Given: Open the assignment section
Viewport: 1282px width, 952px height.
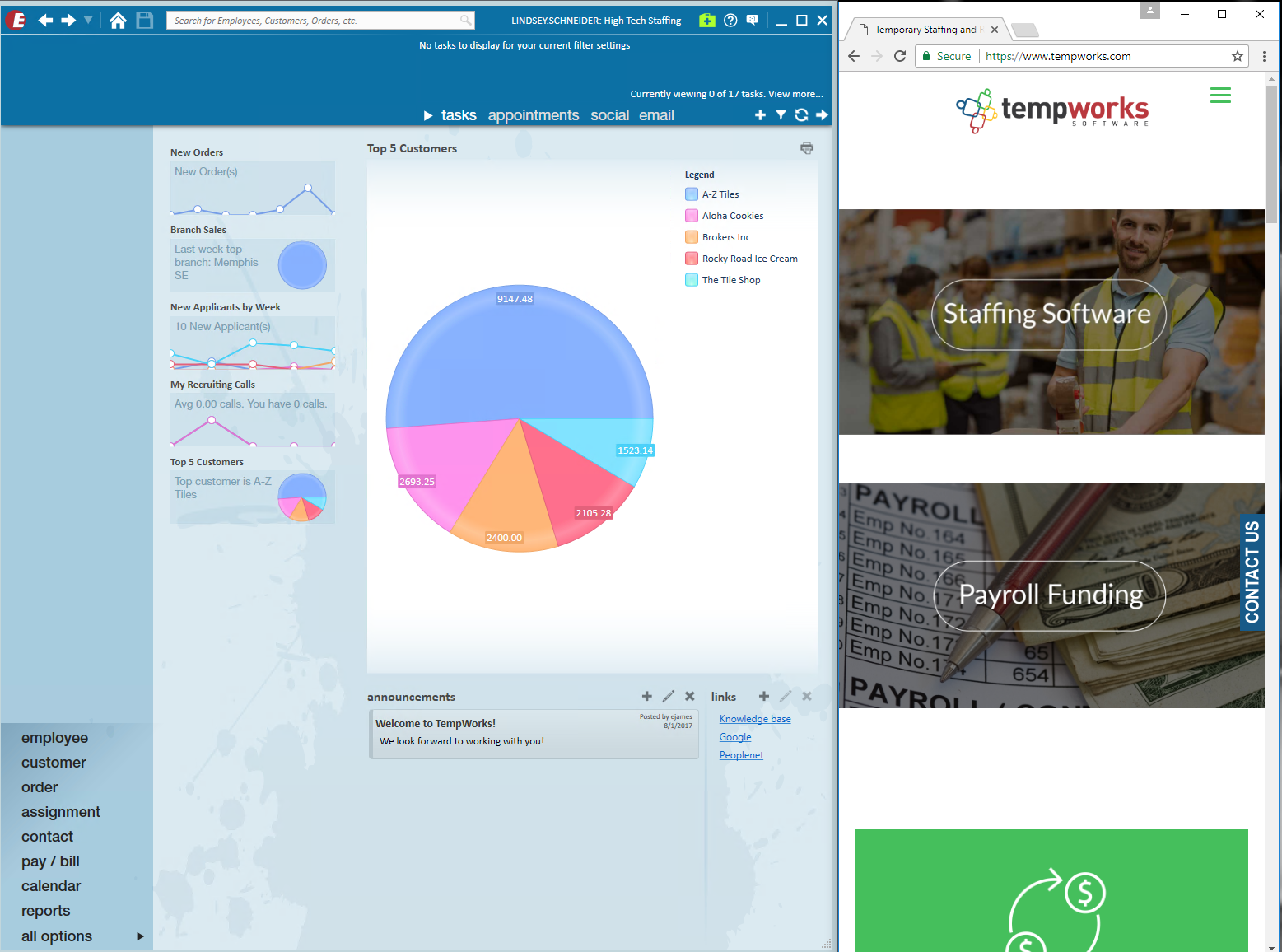Looking at the screenshot, I should 61,812.
